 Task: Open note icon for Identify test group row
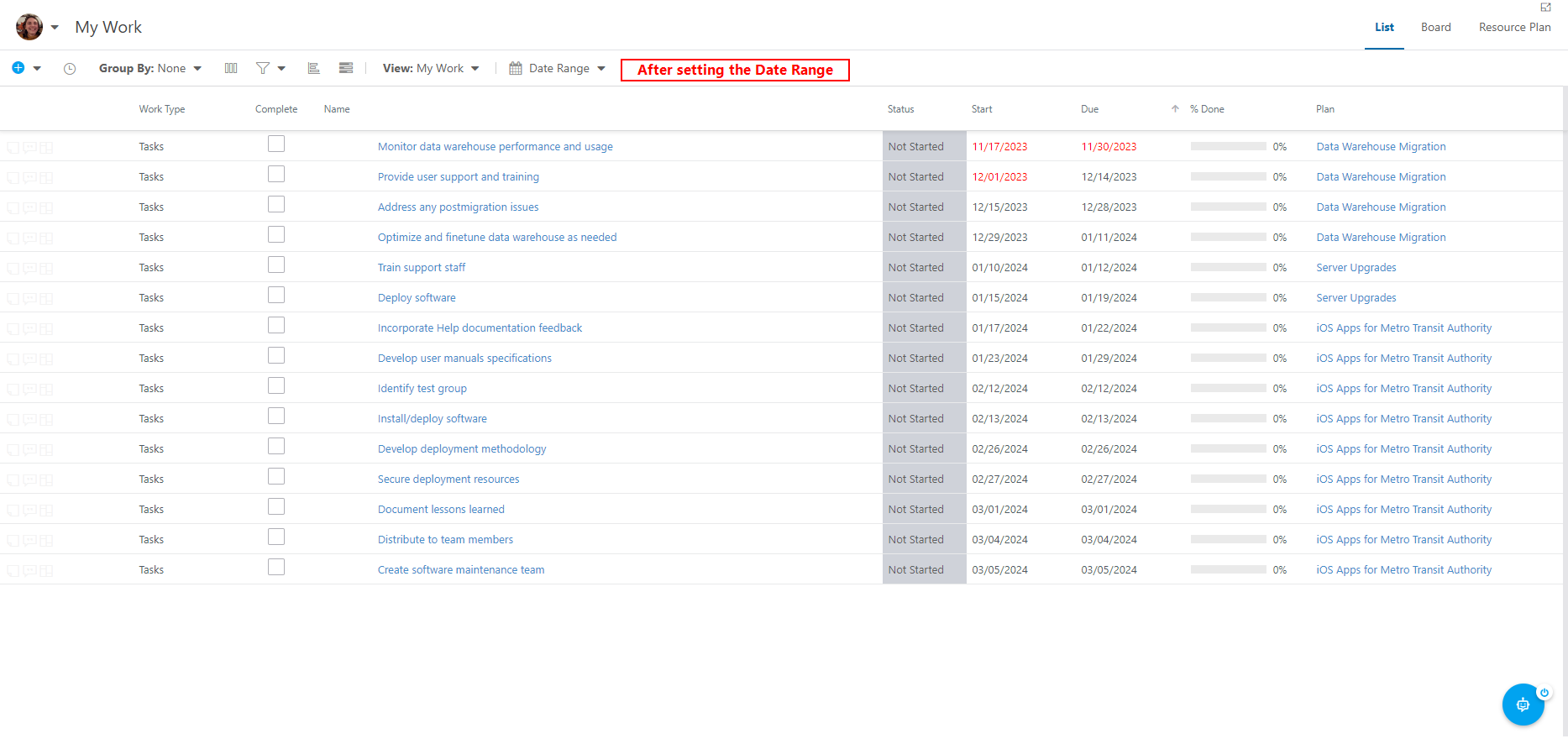(13, 389)
